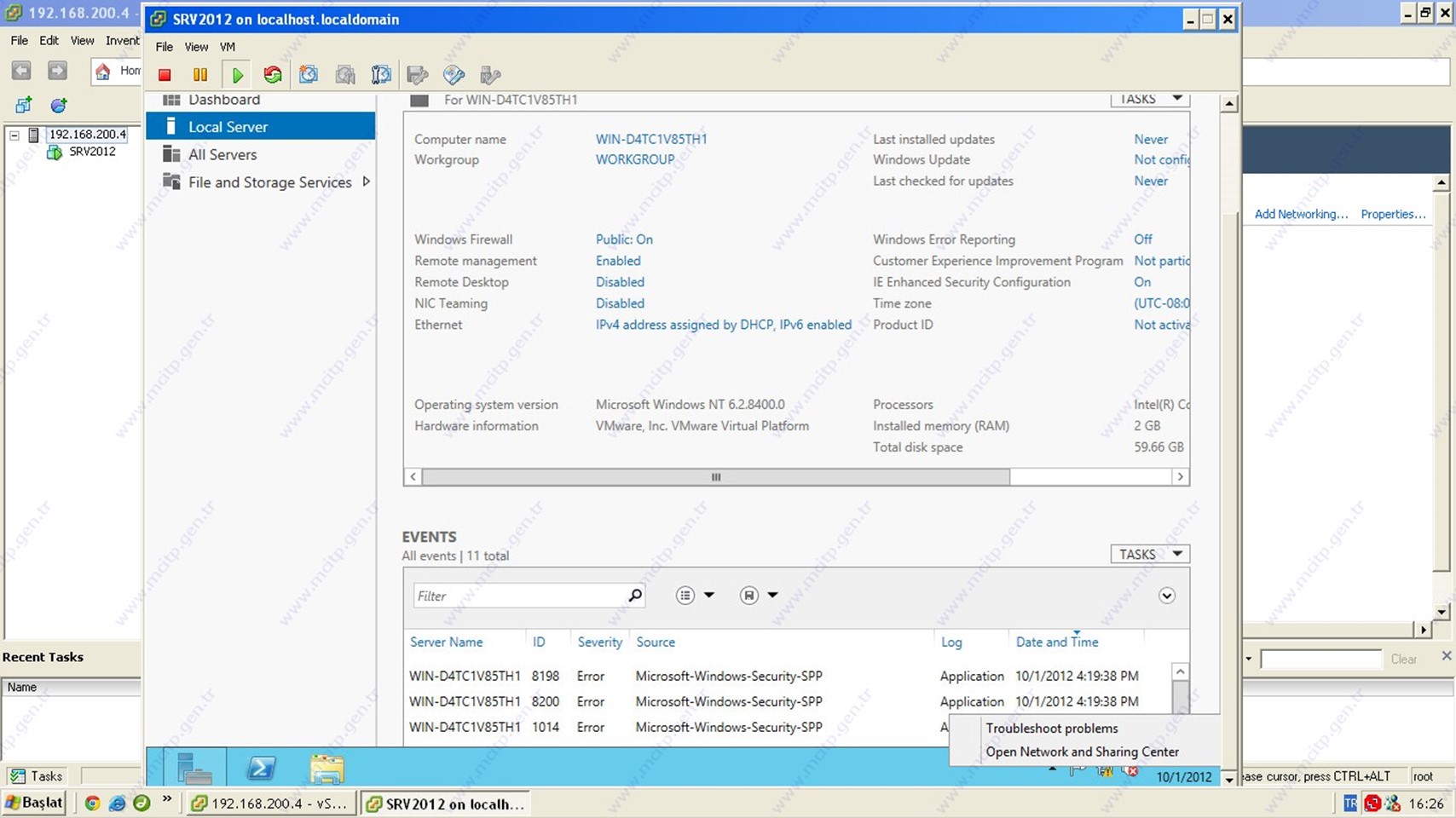The height and width of the screenshot is (818, 1456).
Task: Suspend the VM with the yellow pause icon
Action: tap(200, 75)
